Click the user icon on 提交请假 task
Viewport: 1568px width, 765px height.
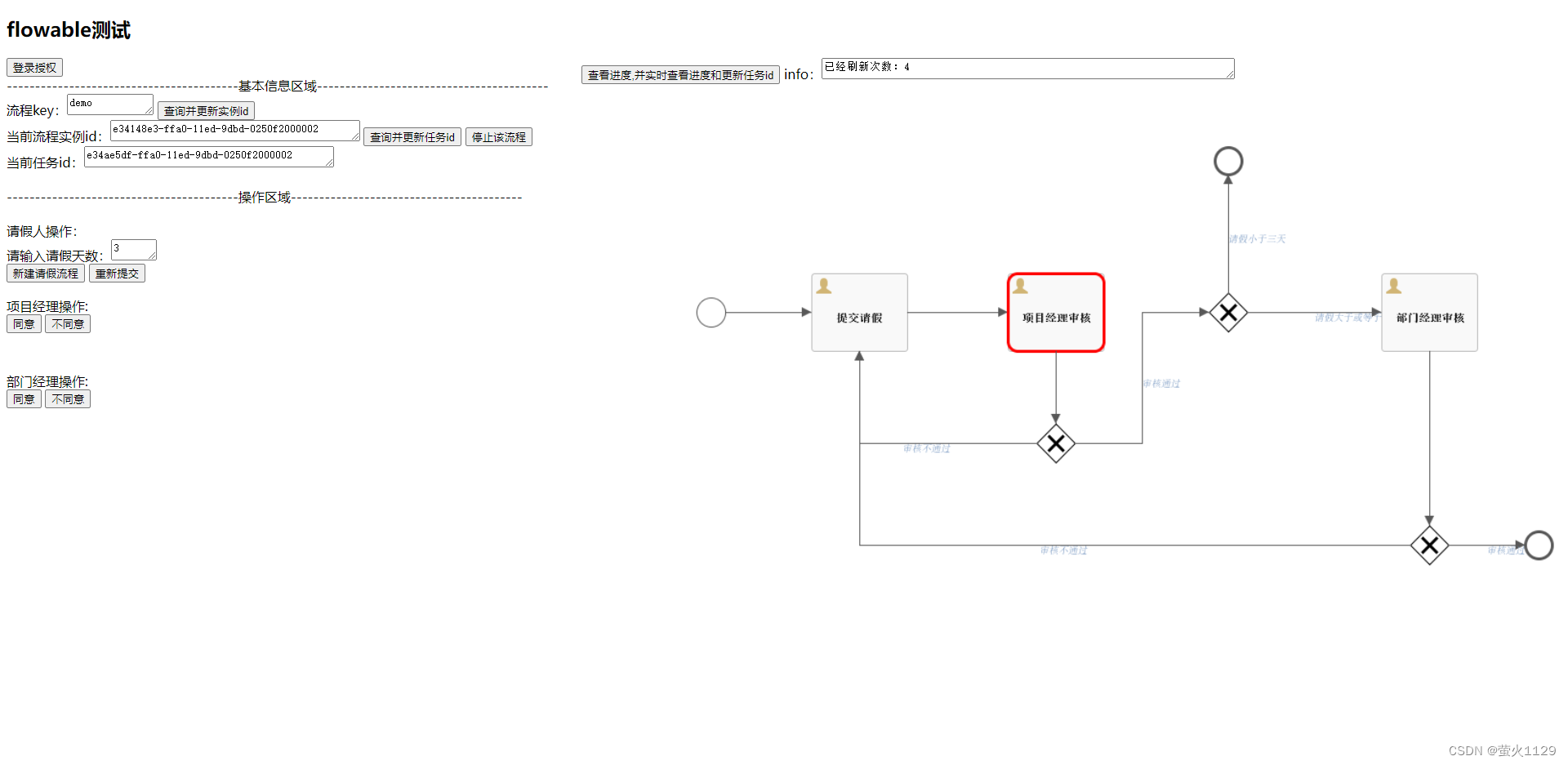823,285
